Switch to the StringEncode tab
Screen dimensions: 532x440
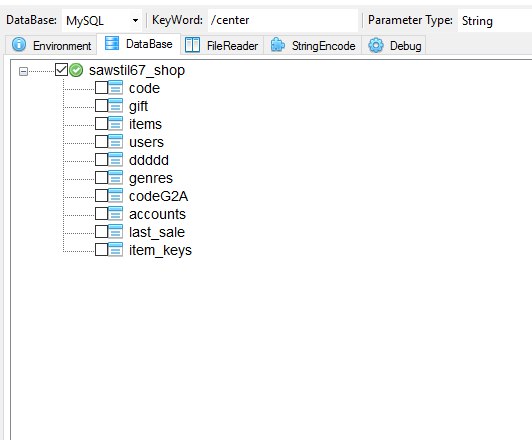tap(313, 45)
